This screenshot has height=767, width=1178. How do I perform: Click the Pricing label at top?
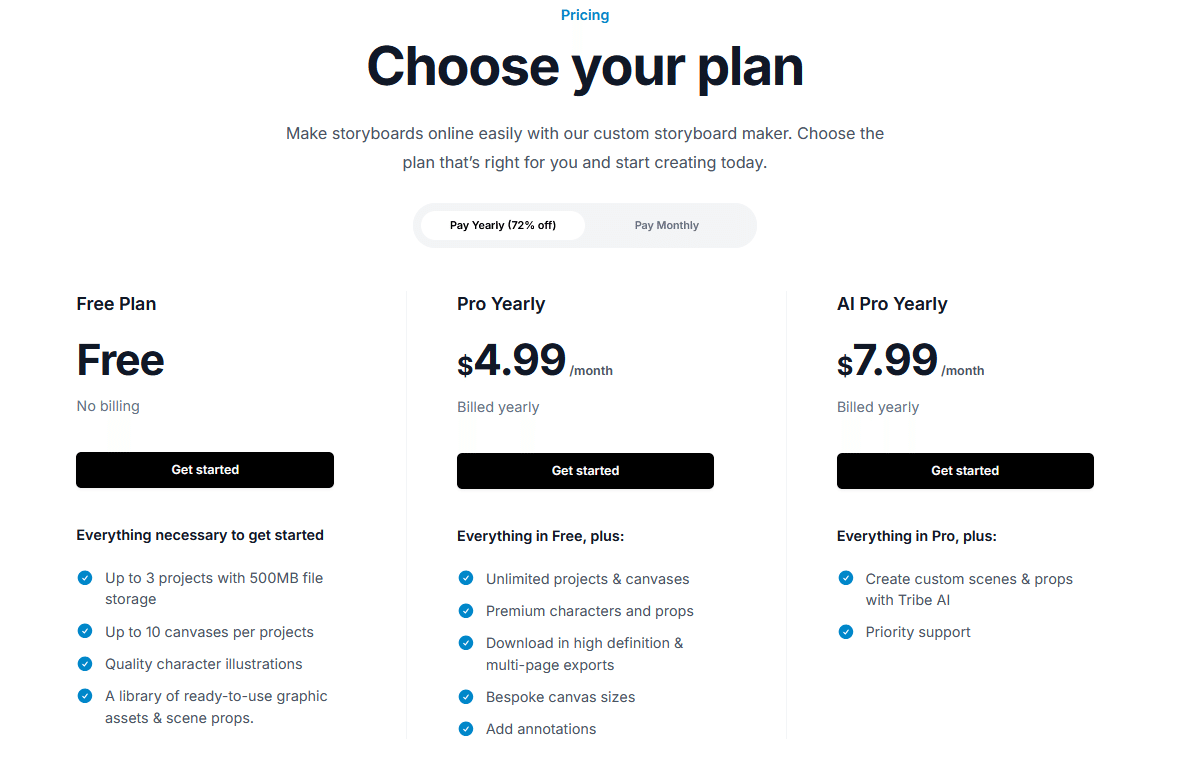click(585, 15)
